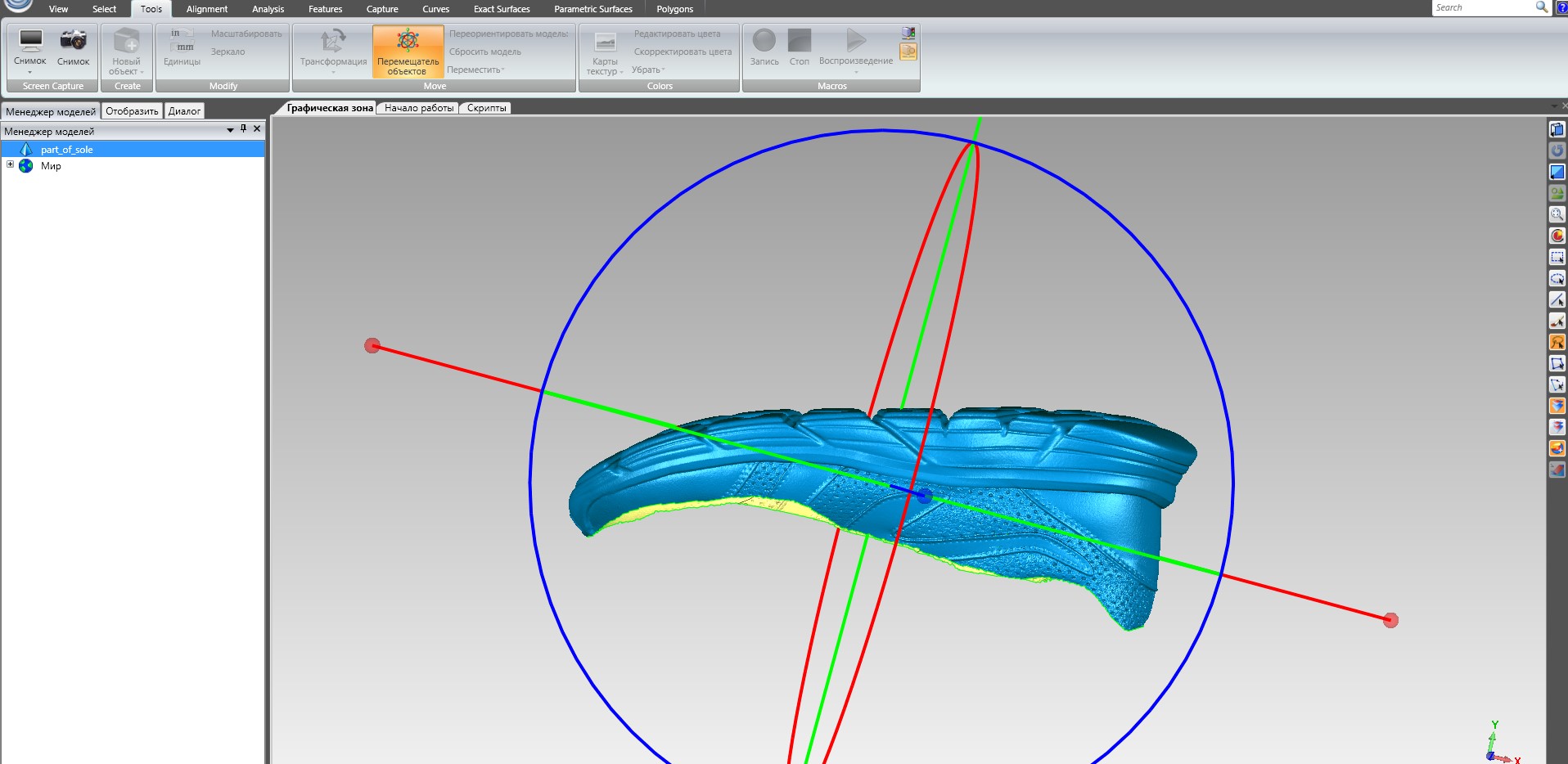Switch to the Отобразить panel tab

coord(132,111)
